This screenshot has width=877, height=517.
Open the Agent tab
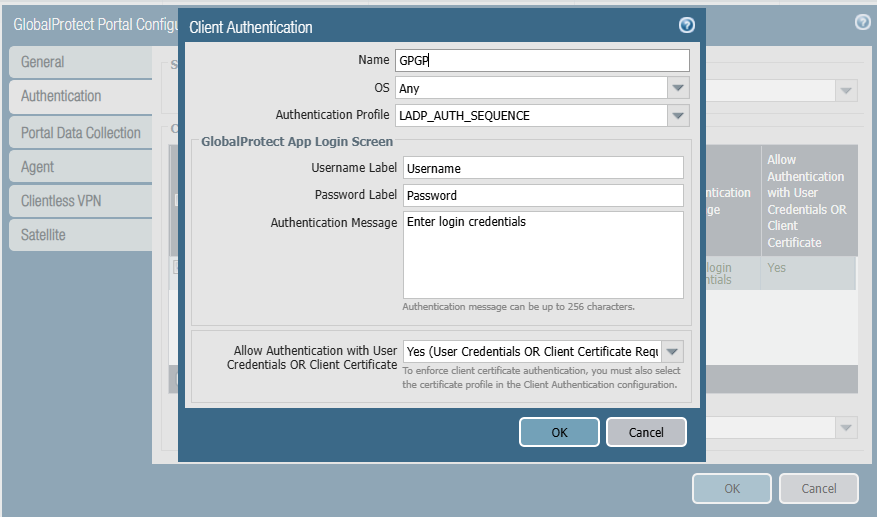tap(81, 167)
